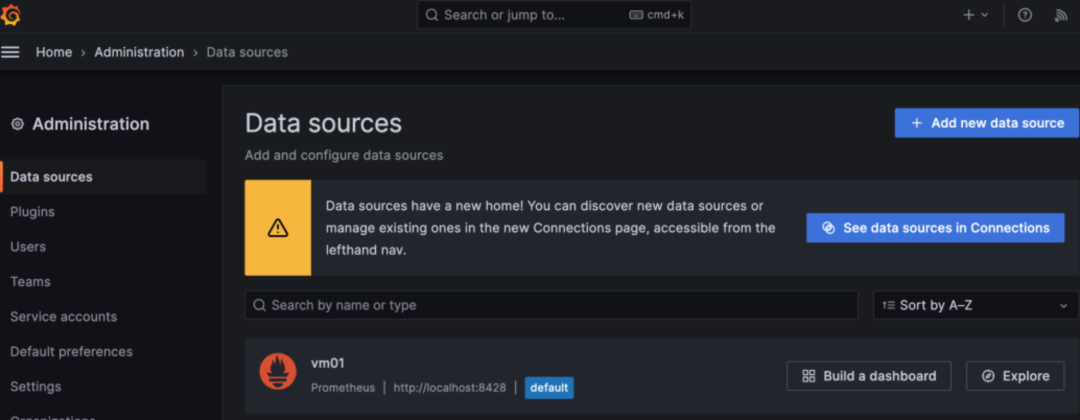Go to Administration breadcrumb
The image size is (1080, 420).
139,52
